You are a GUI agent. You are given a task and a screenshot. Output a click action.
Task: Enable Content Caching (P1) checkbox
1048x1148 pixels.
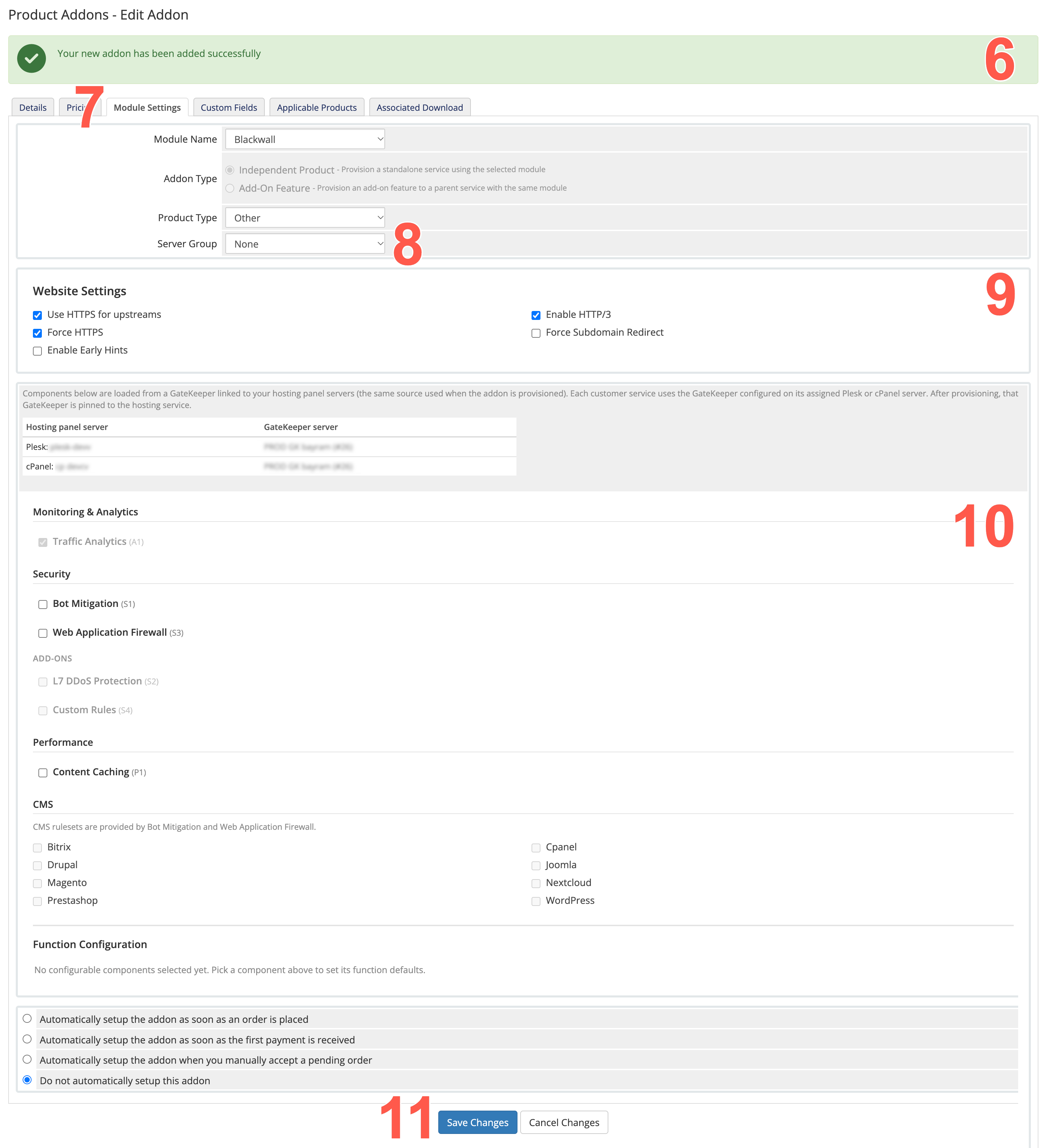click(x=43, y=772)
